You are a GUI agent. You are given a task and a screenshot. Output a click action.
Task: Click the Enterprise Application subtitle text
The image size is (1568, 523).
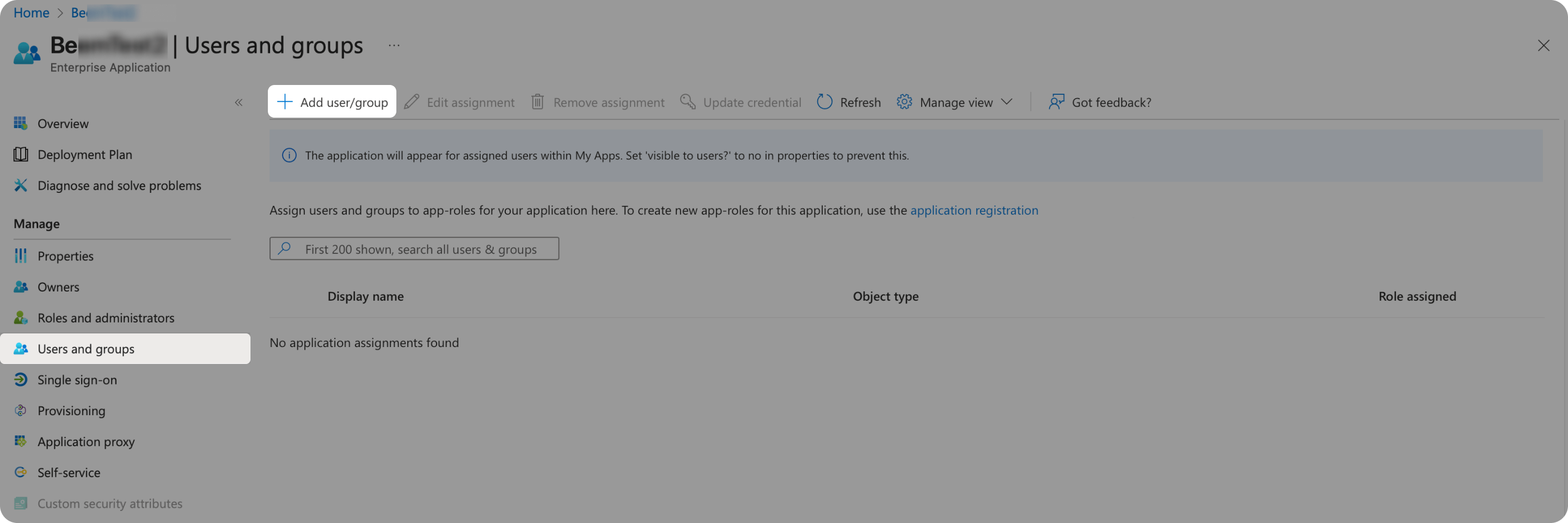110,67
